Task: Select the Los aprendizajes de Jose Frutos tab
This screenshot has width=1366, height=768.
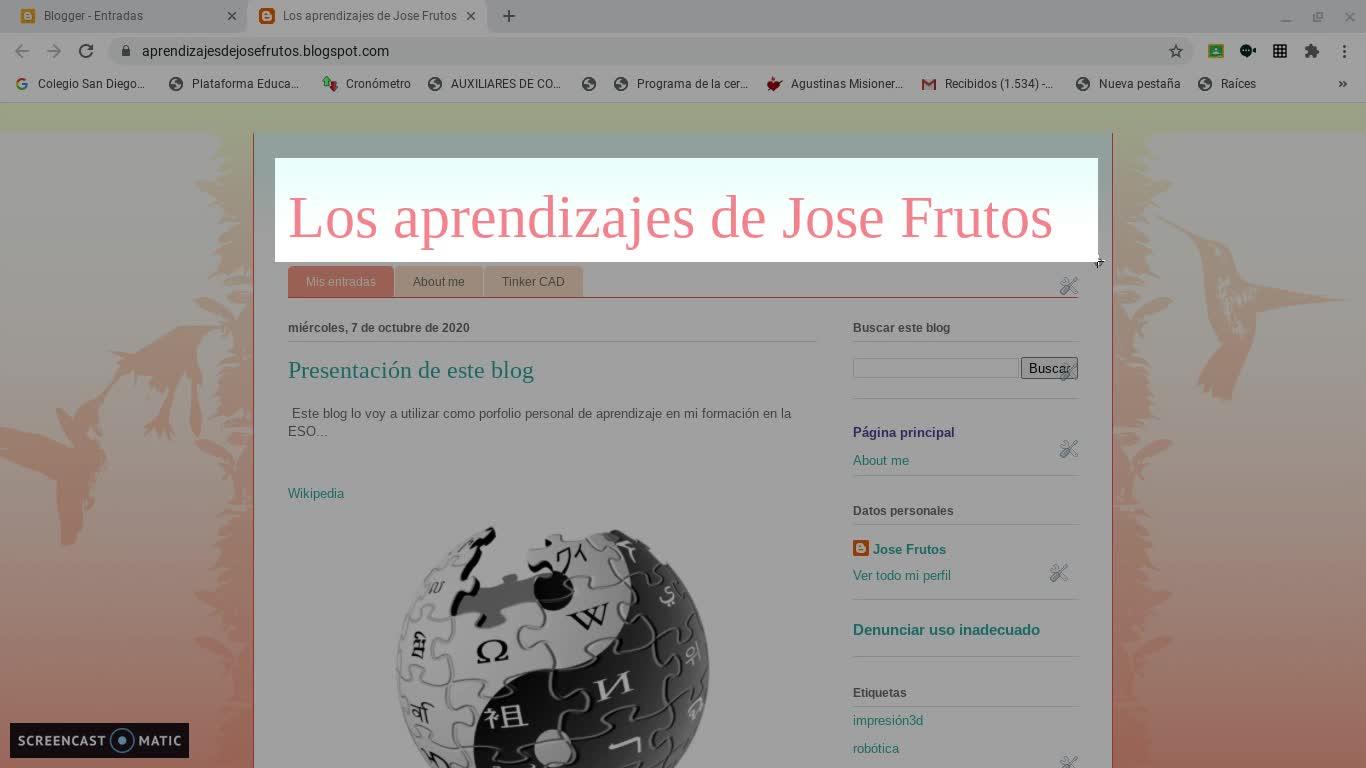Action: click(x=366, y=16)
